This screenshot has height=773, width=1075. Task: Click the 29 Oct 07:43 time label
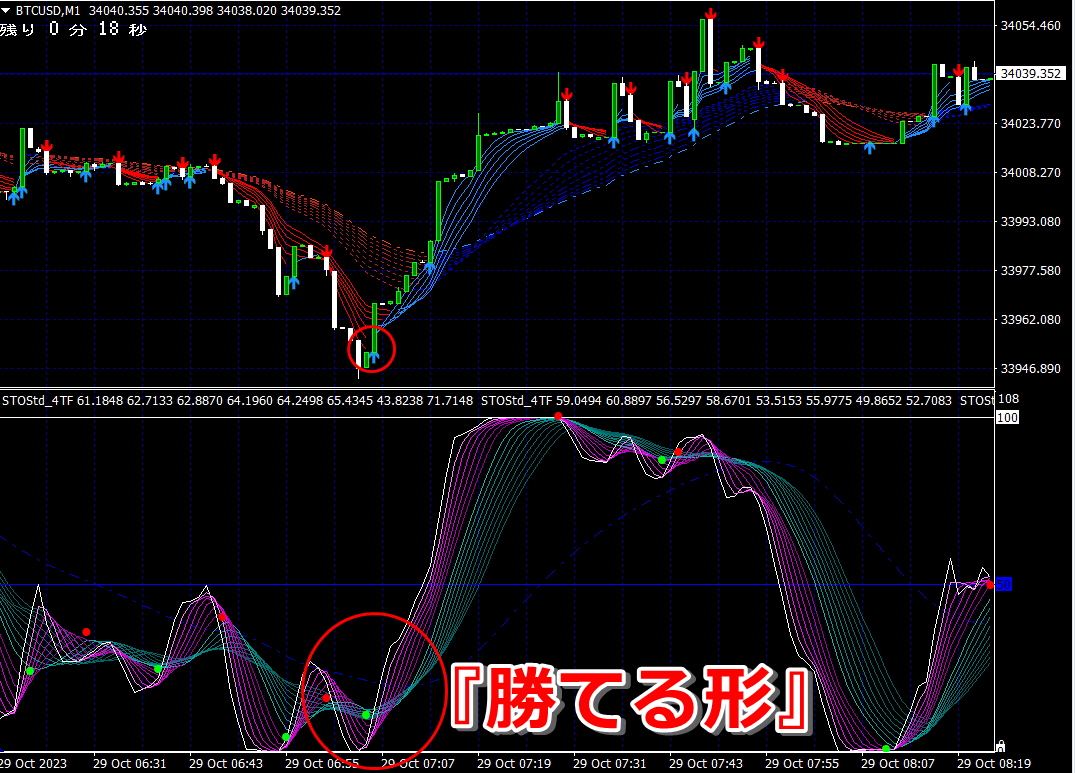point(705,763)
